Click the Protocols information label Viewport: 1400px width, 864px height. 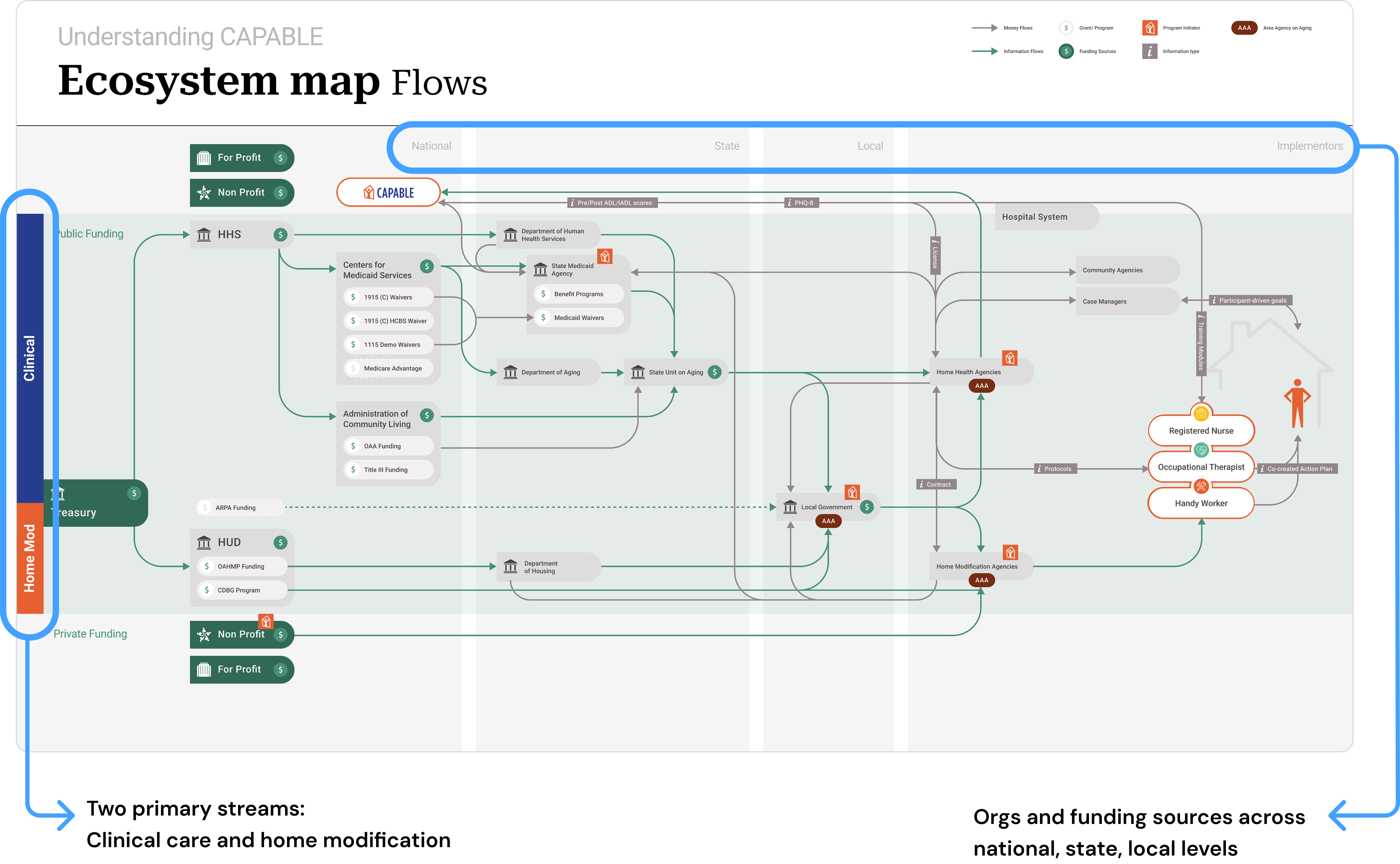[x=1056, y=469]
